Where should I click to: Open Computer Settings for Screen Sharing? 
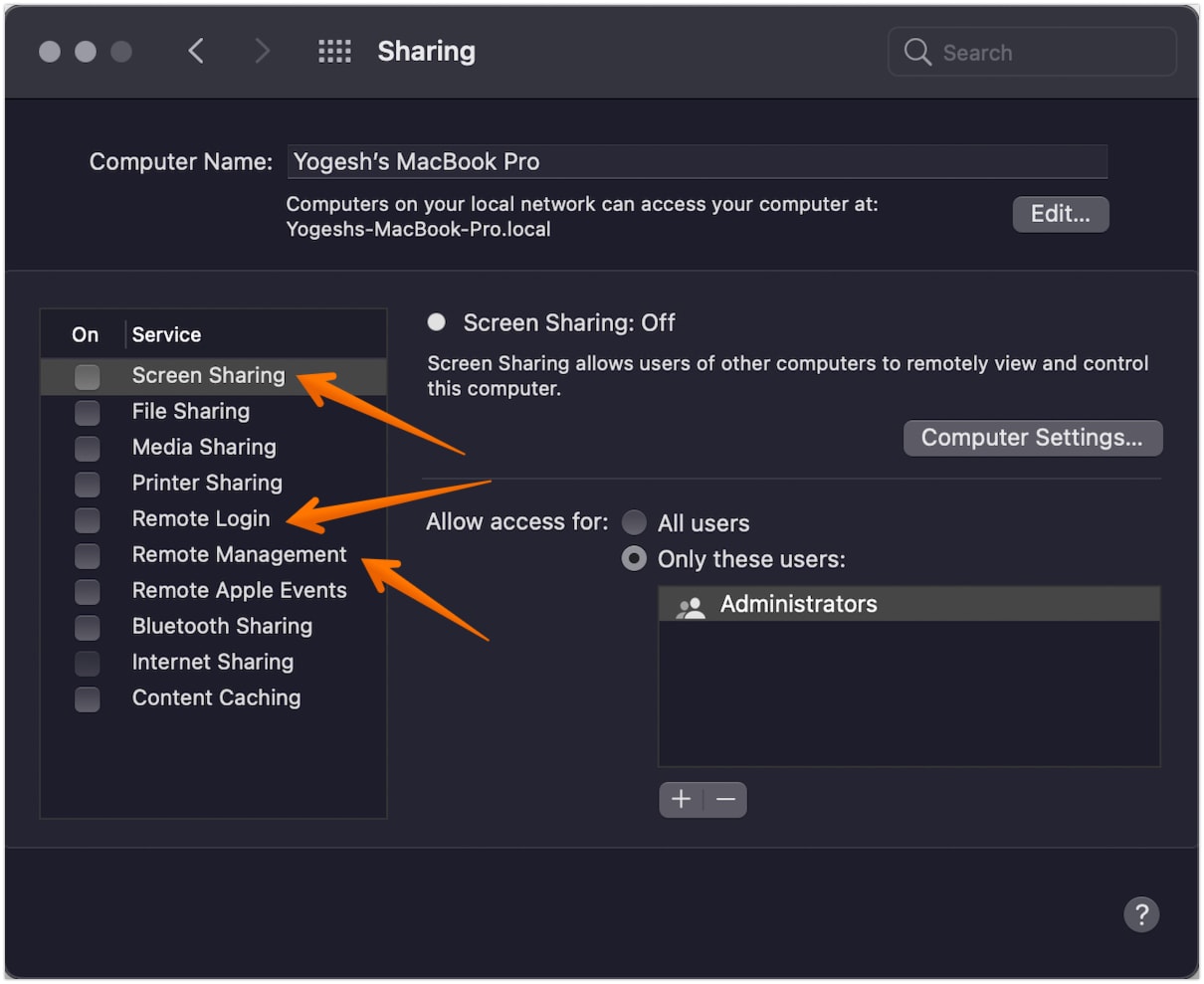1032,438
